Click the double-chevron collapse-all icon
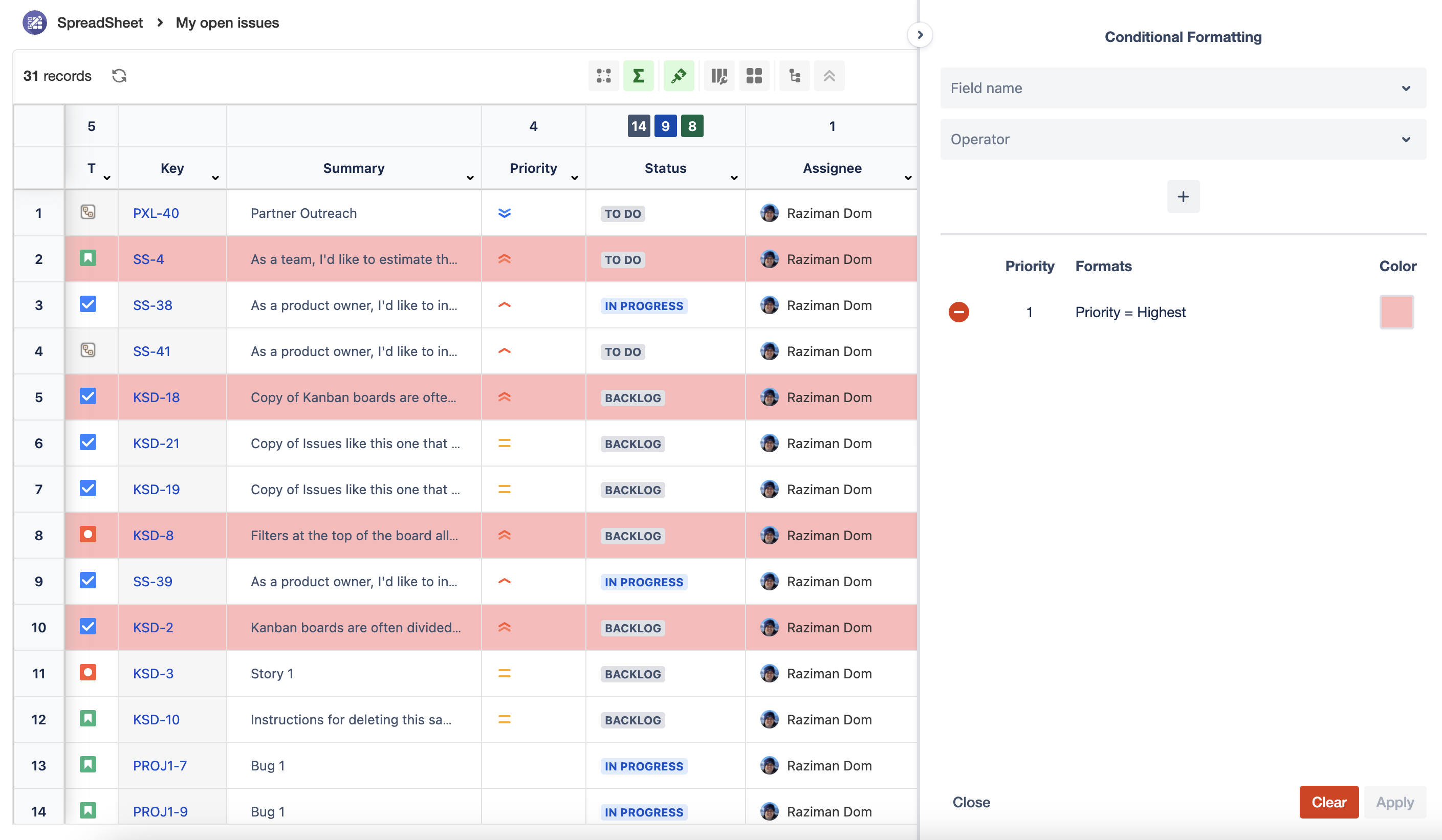1442x840 pixels. (x=829, y=76)
